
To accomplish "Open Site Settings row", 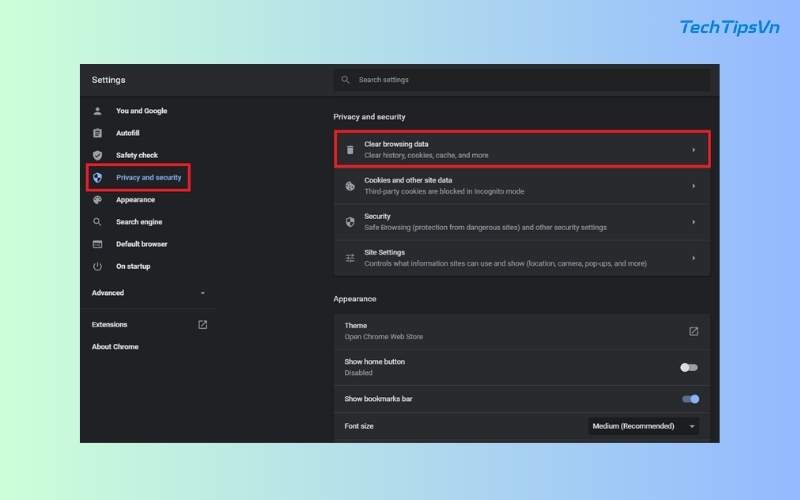I will coord(522,258).
